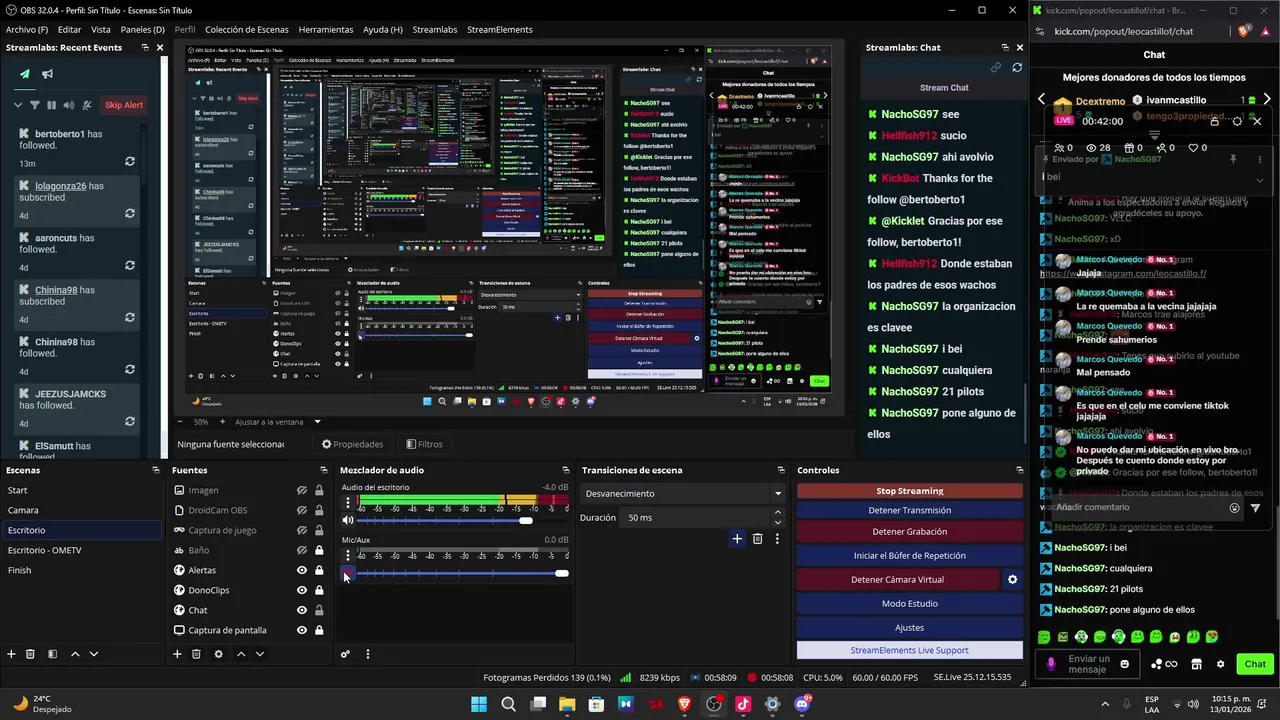
Task: Hide the Captura de pantalla source
Action: coord(301,630)
